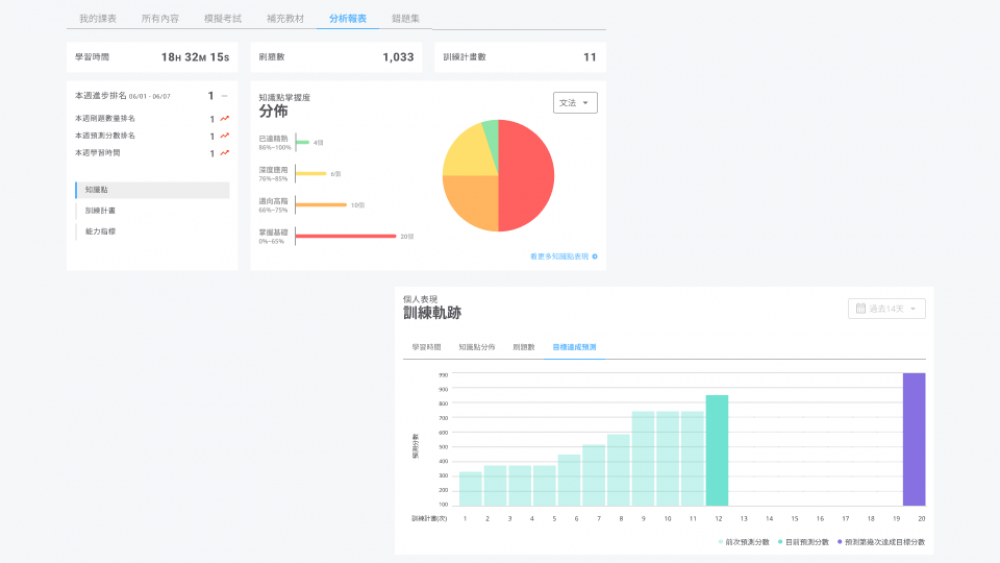Select 能力指標 in the side list
1000x563 pixels.
(101, 231)
